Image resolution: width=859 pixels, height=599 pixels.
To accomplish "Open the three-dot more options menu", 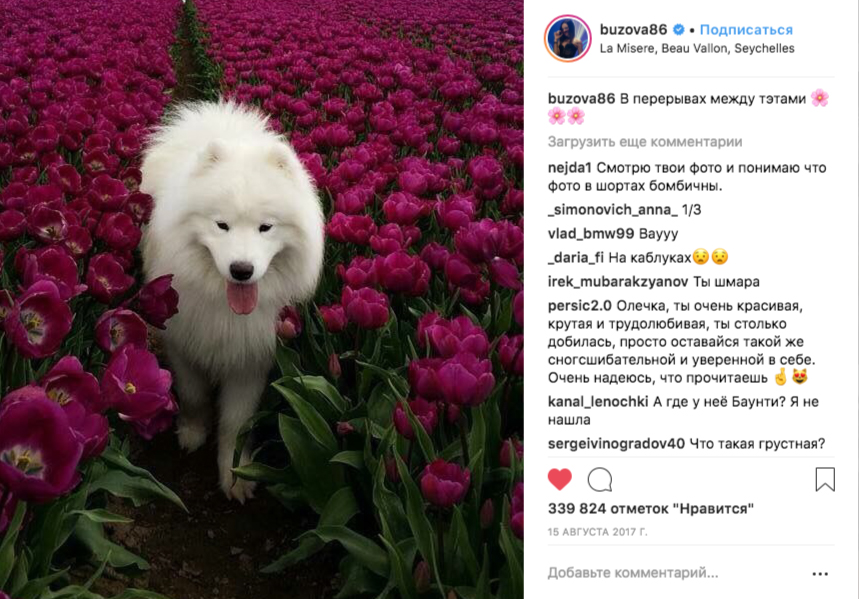I will pos(820,574).
